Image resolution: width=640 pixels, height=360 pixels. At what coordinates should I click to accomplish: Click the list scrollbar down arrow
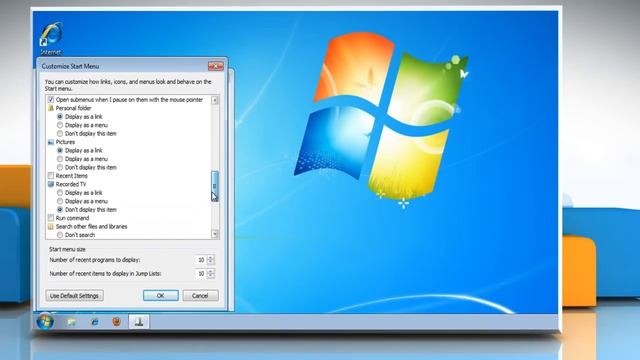click(x=215, y=234)
